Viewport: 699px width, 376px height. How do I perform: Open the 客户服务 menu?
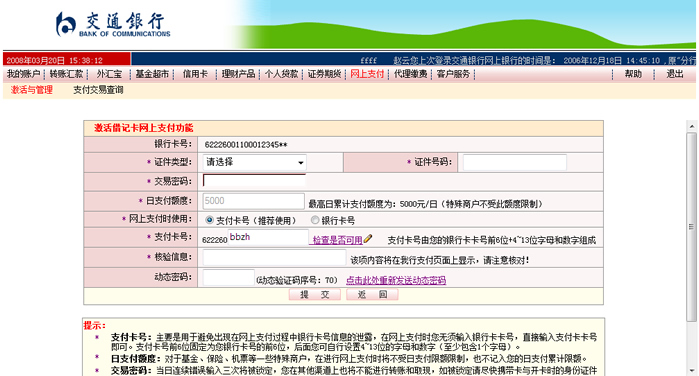pos(453,74)
